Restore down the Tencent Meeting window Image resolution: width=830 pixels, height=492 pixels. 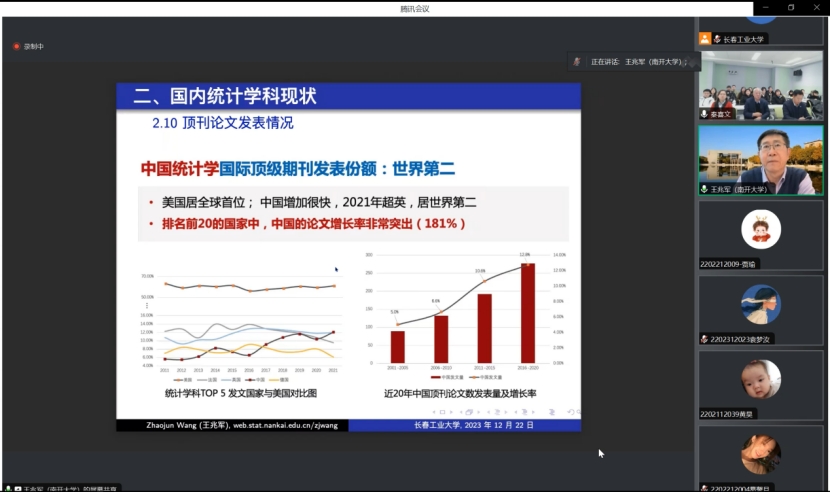click(x=790, y=8)
